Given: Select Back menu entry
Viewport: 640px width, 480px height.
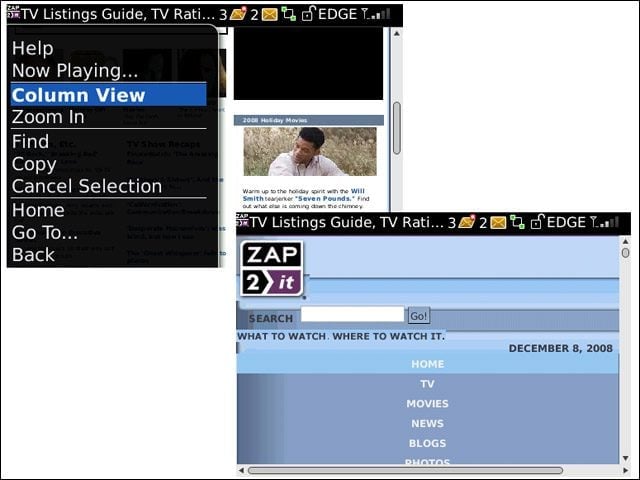Looking at the screenshot, I should point(33,255).
